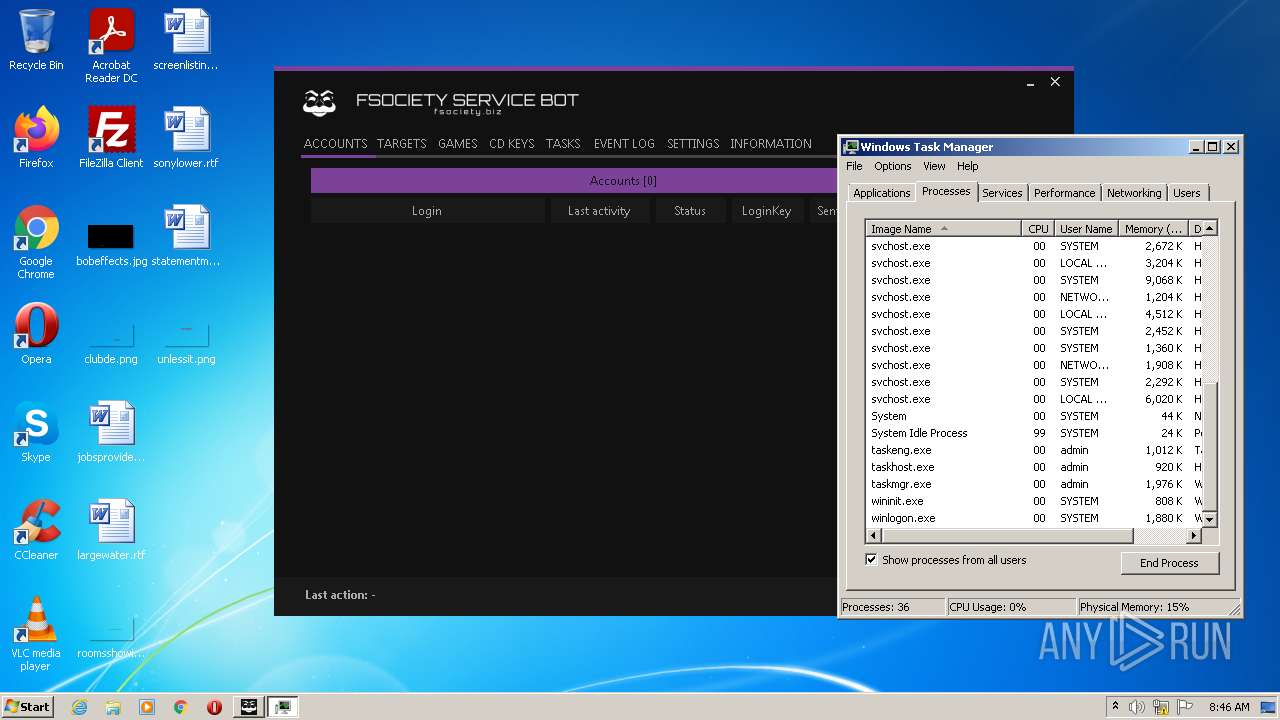Launch Skype desktop shortcut
Viewport: 1280px width, 720px height.
pos(36,432)
